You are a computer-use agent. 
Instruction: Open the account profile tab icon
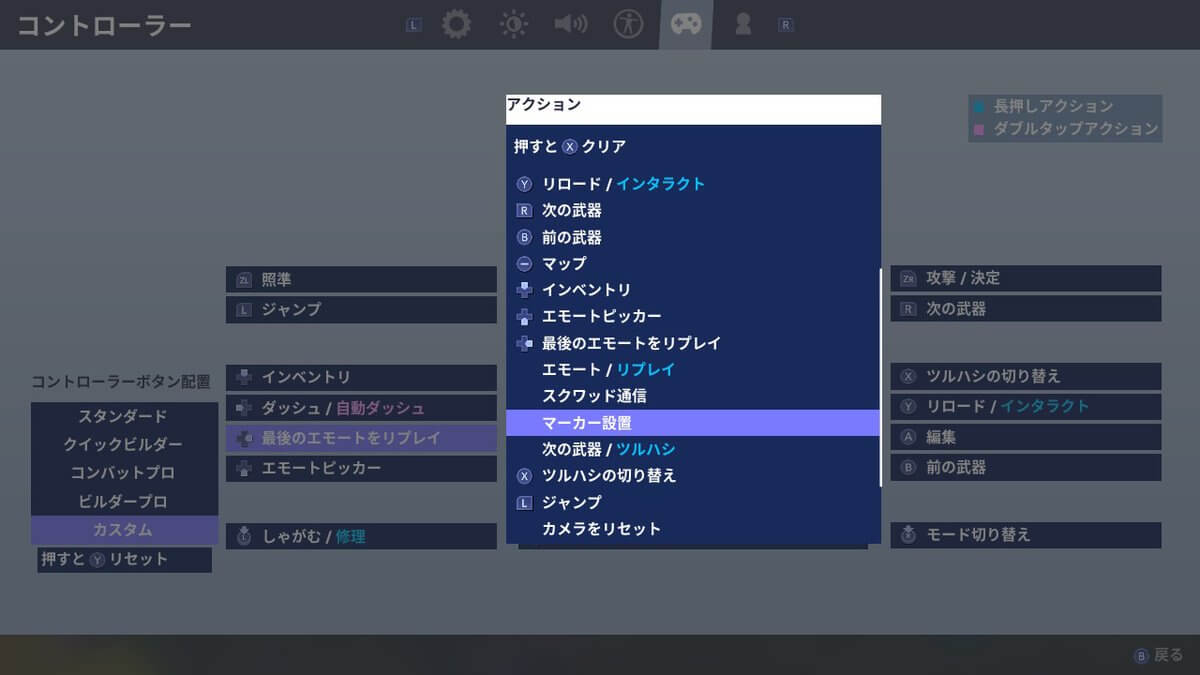[743, 24]
